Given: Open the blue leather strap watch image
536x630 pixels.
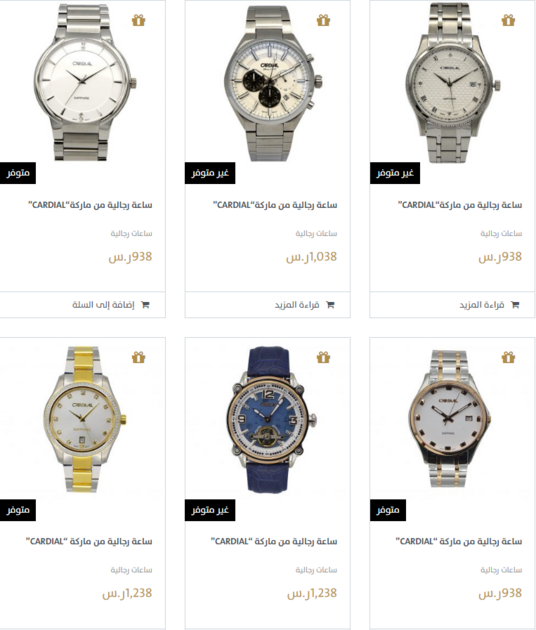Looking at the screenshot, I should pyautogui.click(x=268, y=419).
